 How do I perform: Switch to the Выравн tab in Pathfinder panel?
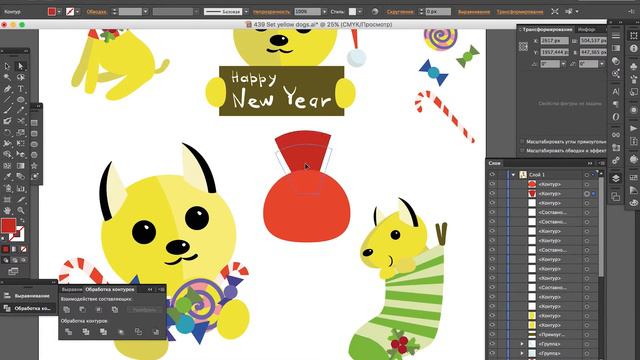tap(71, 289)
